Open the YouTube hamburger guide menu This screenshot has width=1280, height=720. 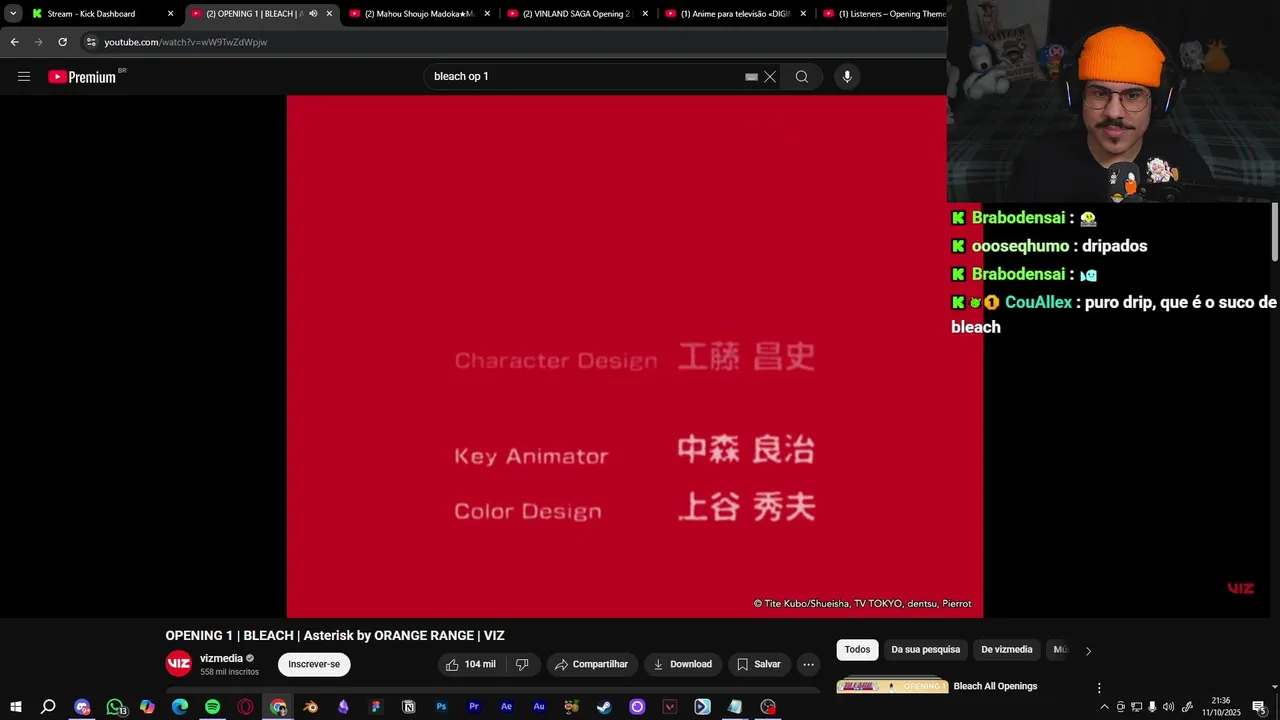tap(24, 77)
